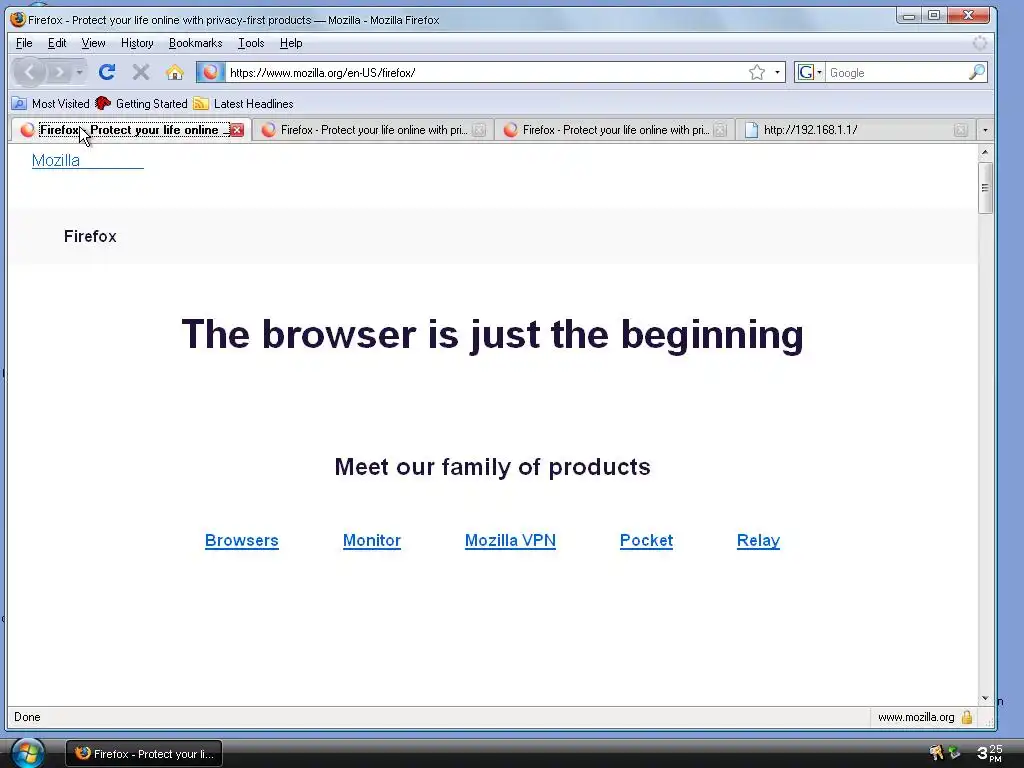The width and height of the screenshot is (1024, 768).
Task: Open the Windows Start orb
Action: (x=27, y=753)
